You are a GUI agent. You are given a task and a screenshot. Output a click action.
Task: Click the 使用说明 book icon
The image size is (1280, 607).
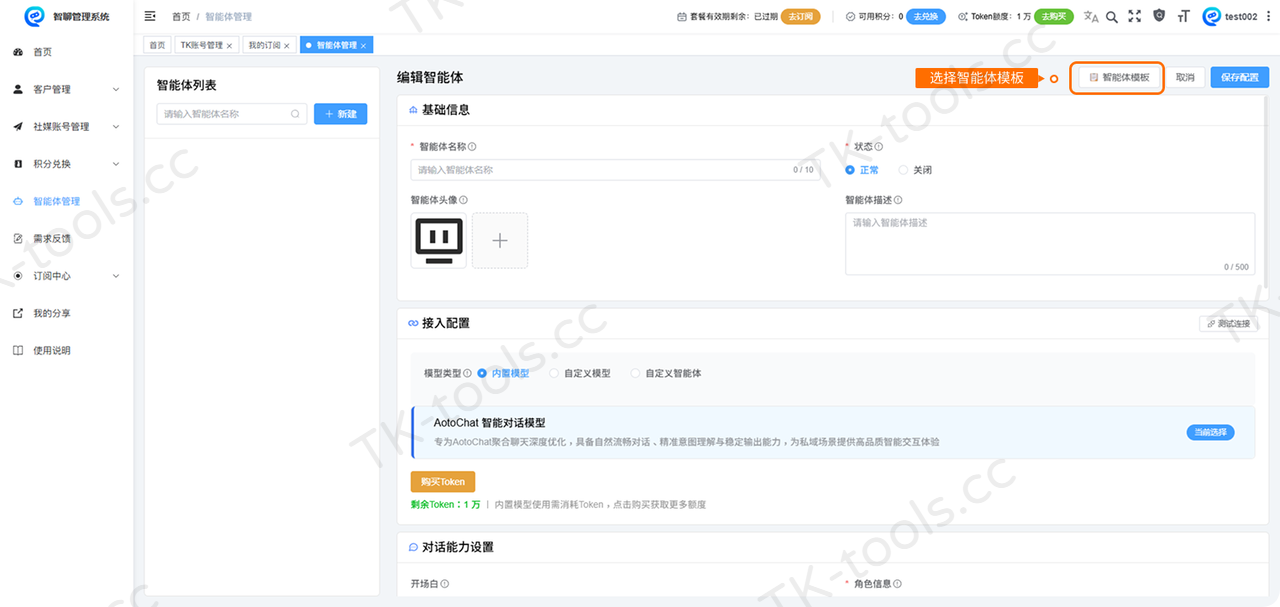tap(18, 350)
